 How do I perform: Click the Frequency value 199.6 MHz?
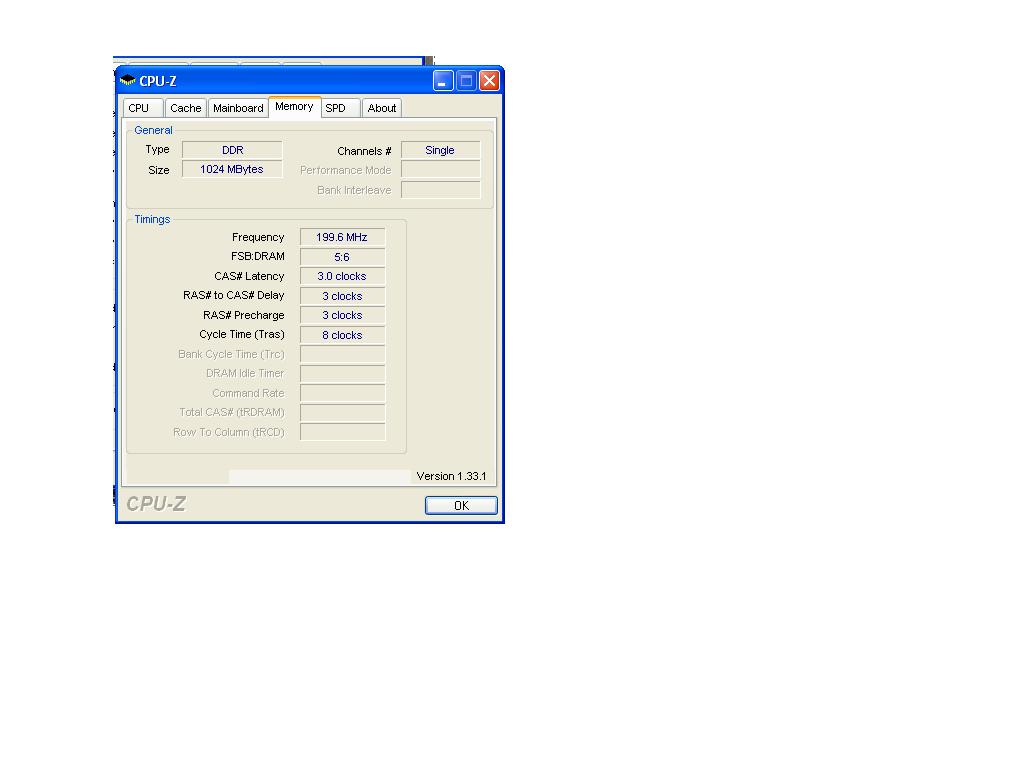pyautogui.click(x=342, y=237)
